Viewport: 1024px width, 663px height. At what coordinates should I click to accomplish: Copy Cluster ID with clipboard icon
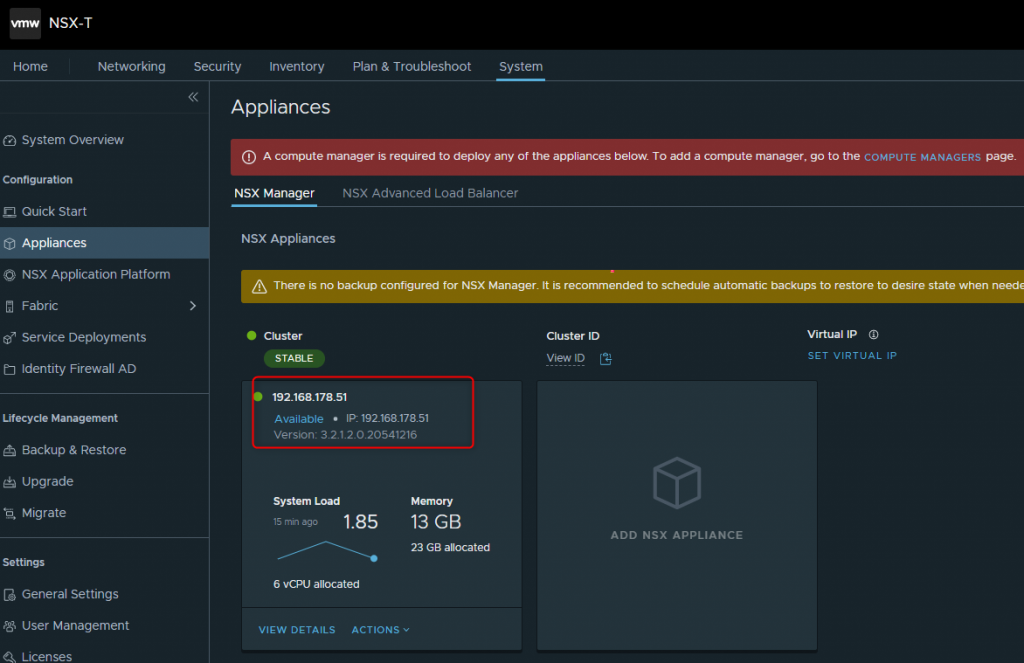(x=605, y=359)
